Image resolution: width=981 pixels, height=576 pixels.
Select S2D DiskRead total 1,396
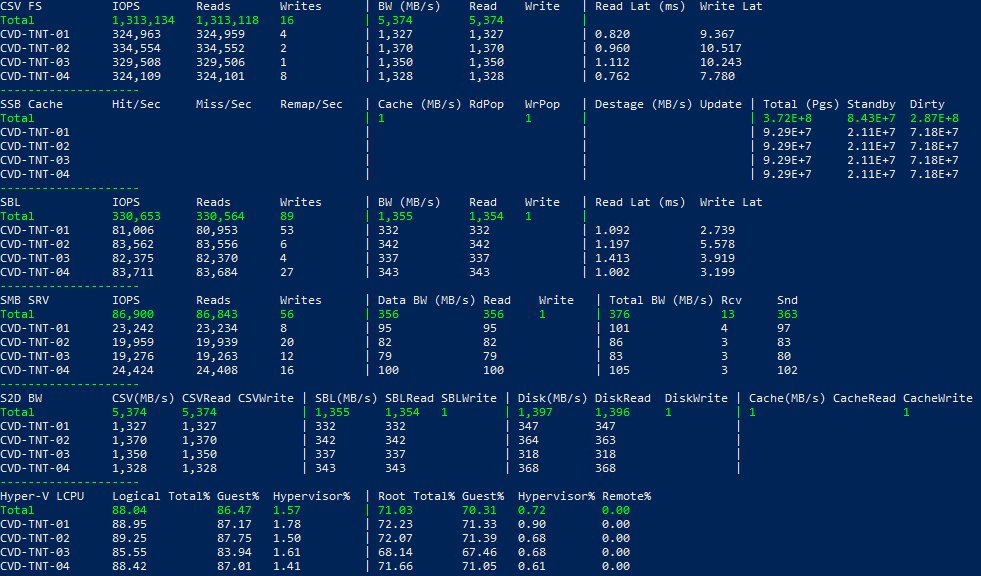point(612,412)
